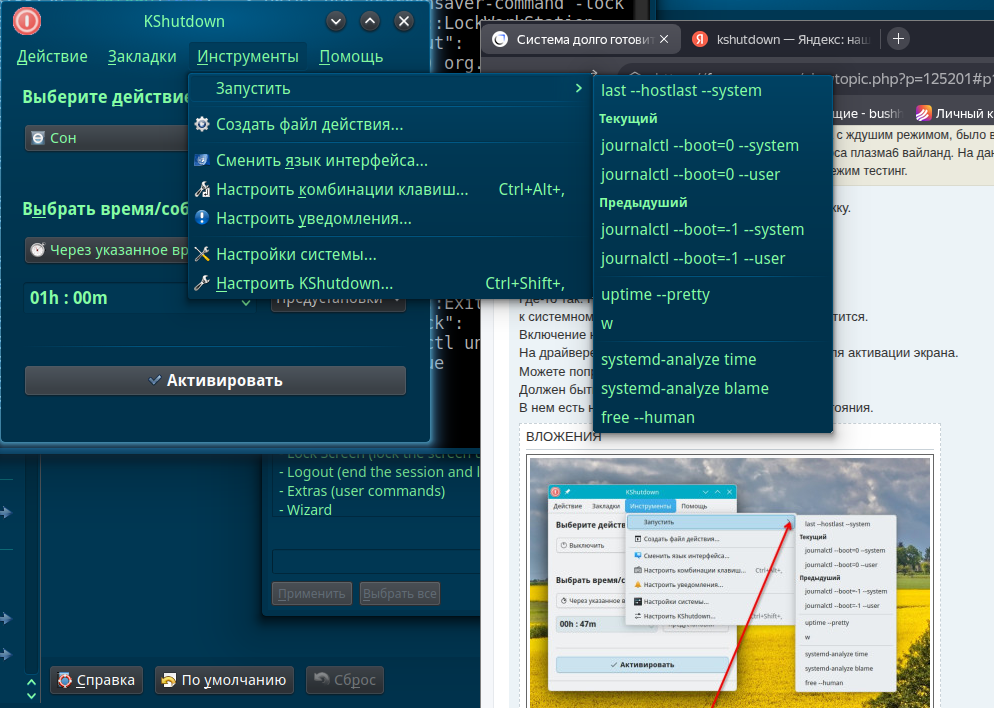
Task: Open the Сон action dropdown
Action: pos(106,138)
